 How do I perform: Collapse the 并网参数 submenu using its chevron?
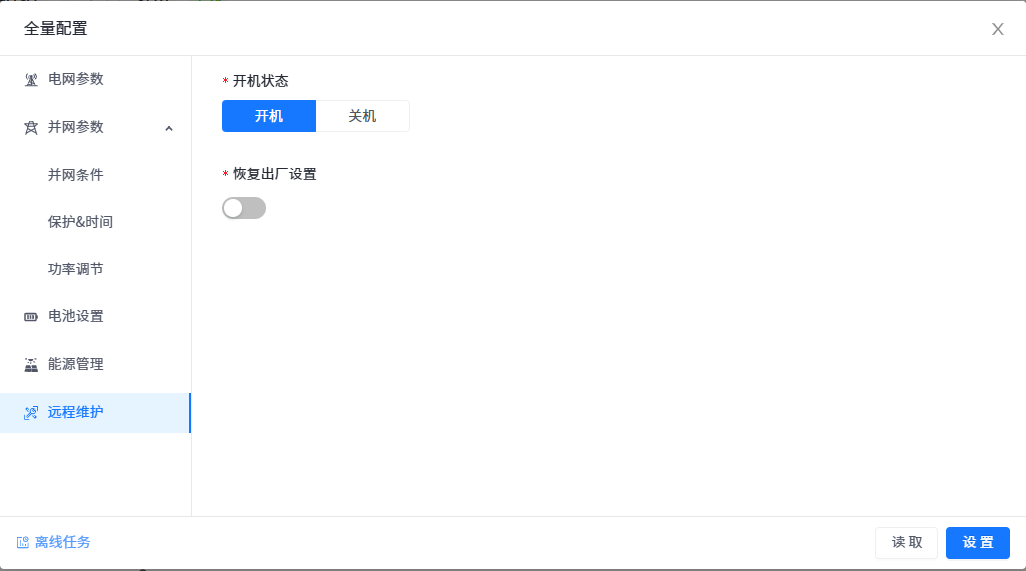pos(169,128)
